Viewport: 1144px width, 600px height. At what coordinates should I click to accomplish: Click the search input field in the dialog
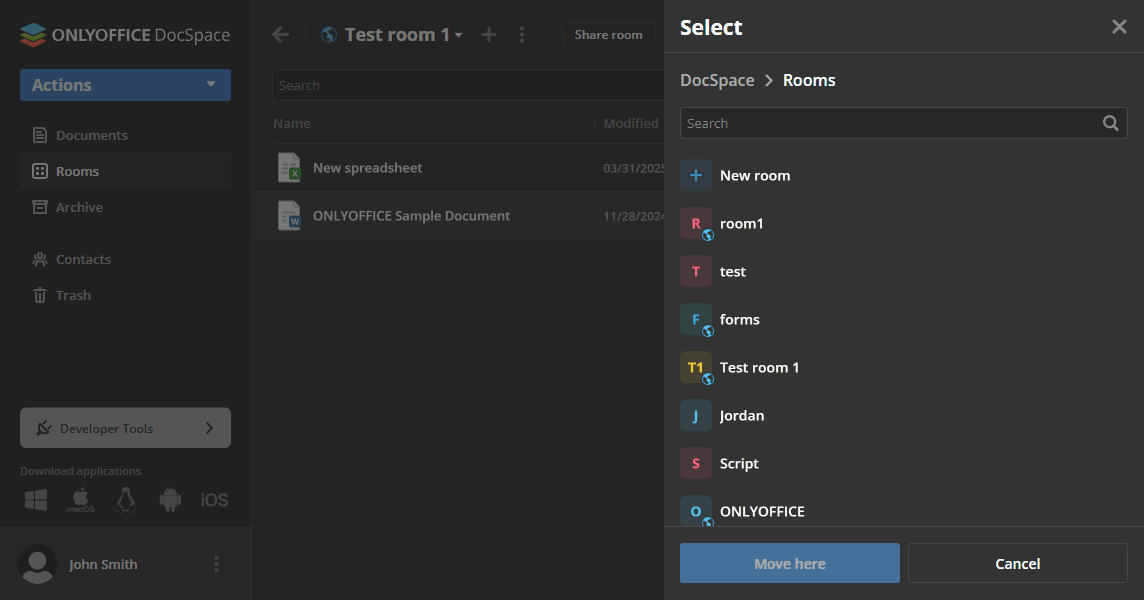(x=890, y=122)
